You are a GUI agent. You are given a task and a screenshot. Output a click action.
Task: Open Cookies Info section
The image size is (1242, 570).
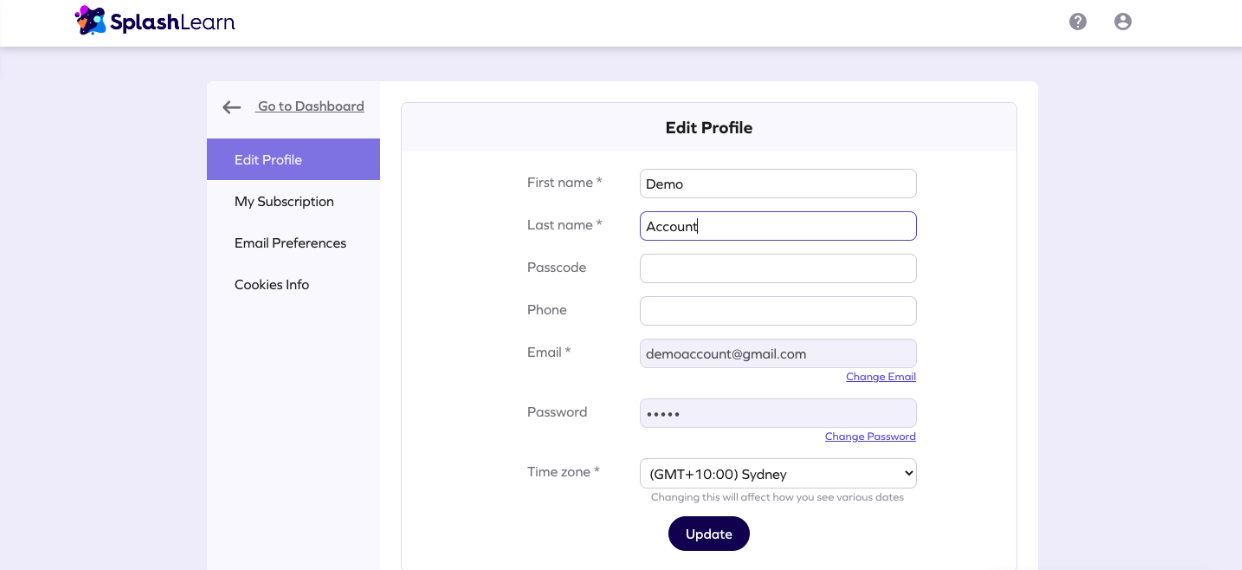pyautogui.click(x=272, y=285)
